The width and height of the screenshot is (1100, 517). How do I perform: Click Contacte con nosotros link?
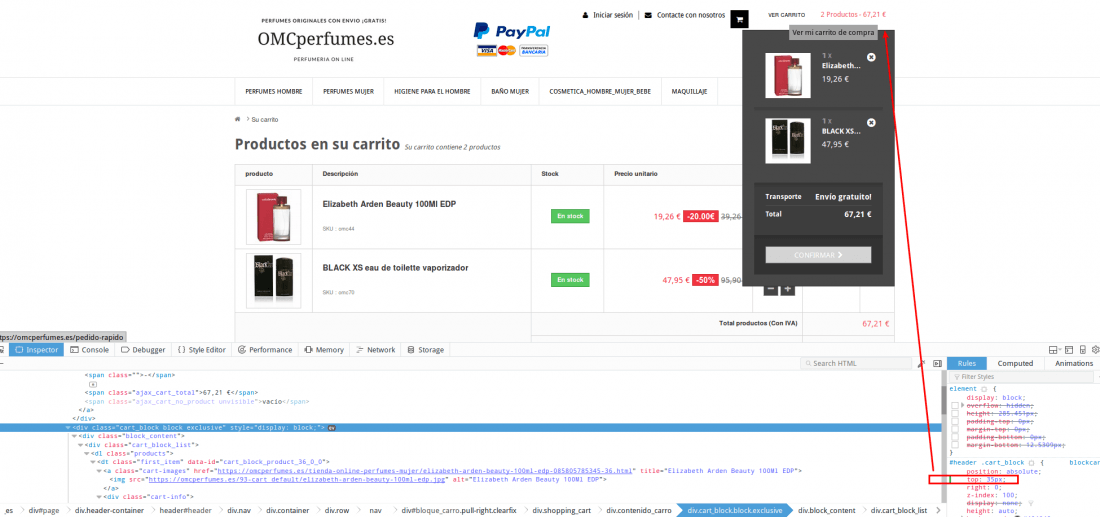click(691, 15)
